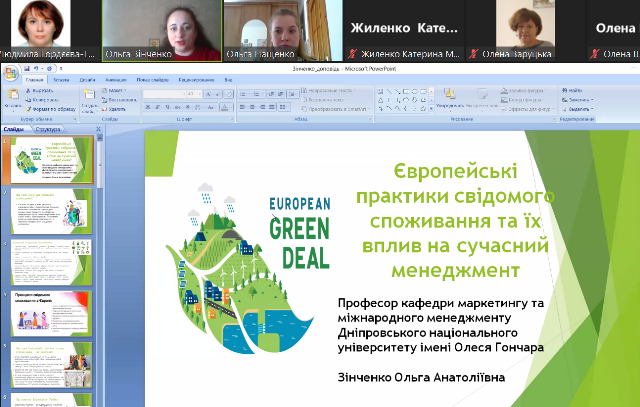
Task: Open the line spacing dropdown
Action: 293,94
